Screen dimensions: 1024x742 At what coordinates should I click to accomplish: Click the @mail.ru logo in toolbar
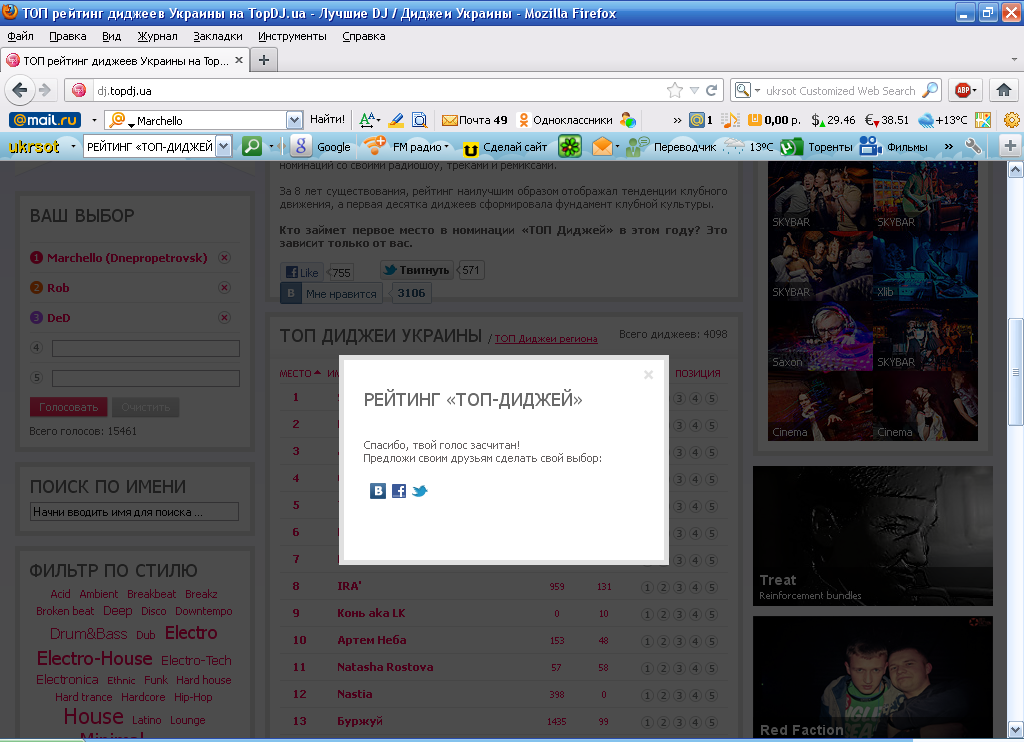click(45, 120)
